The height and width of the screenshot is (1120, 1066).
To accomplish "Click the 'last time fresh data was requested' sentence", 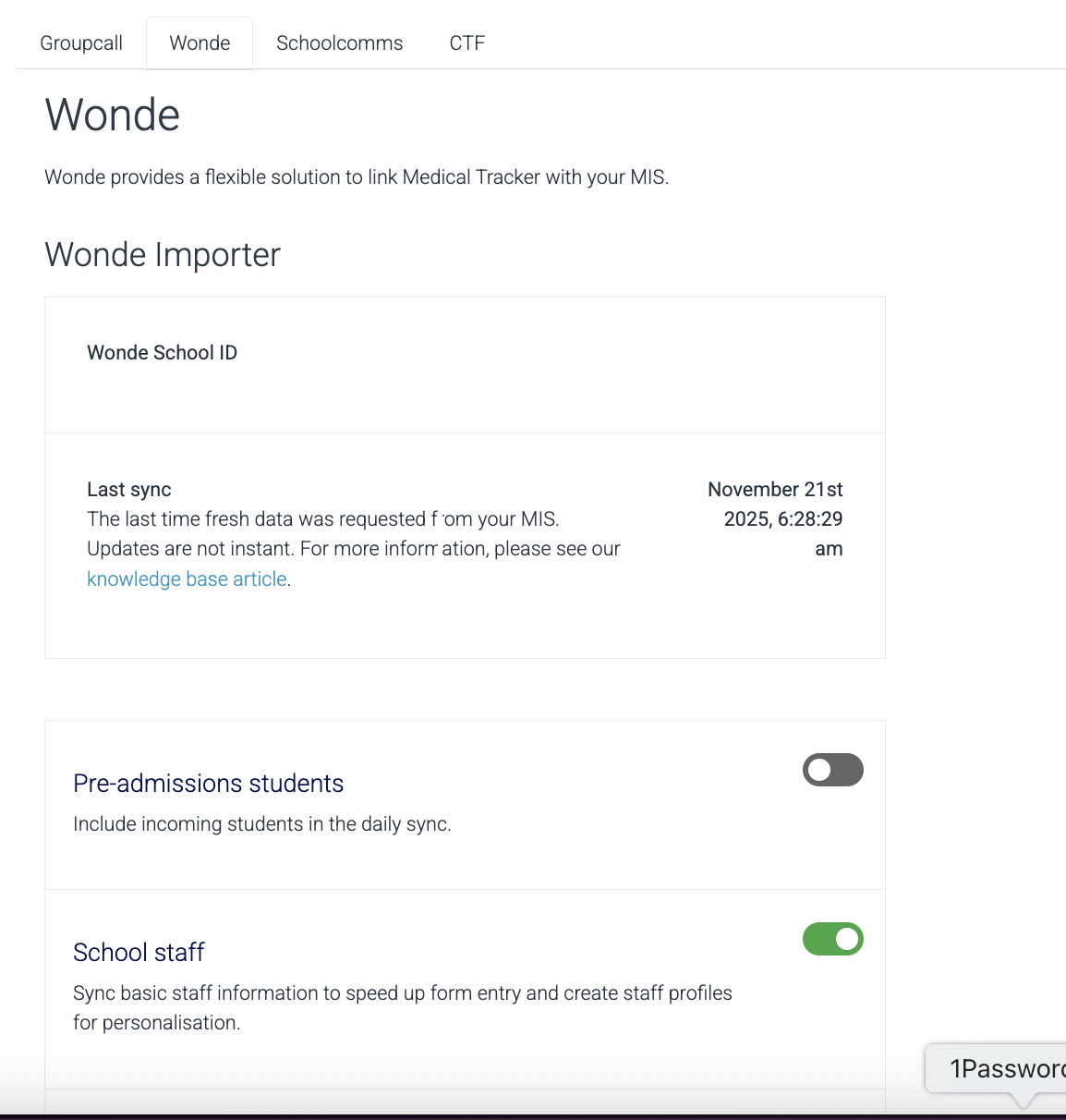I will click(322, 519).
